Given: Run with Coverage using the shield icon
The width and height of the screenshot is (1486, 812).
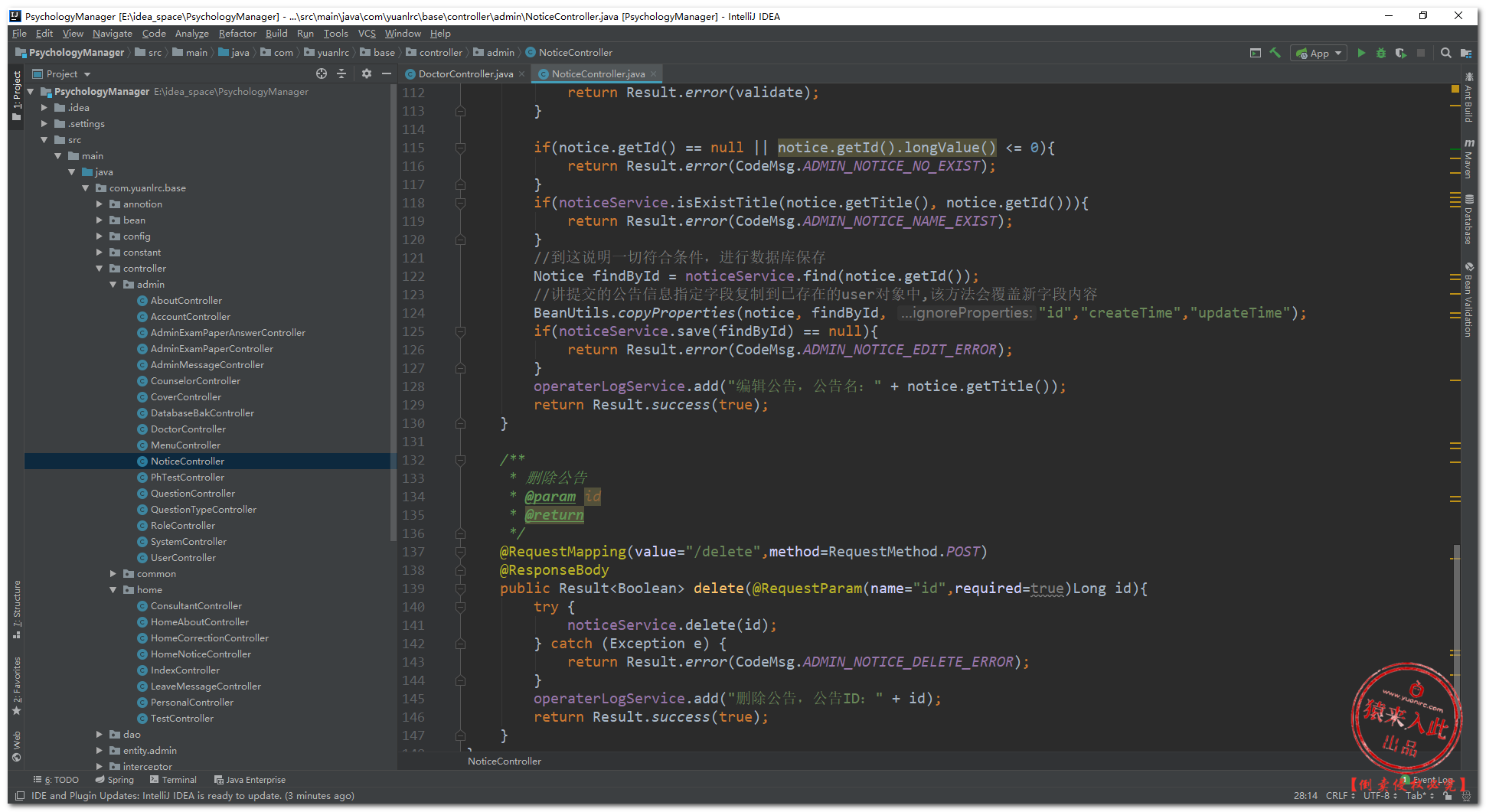Looking at the screenshot, I should coord(1400,53).
